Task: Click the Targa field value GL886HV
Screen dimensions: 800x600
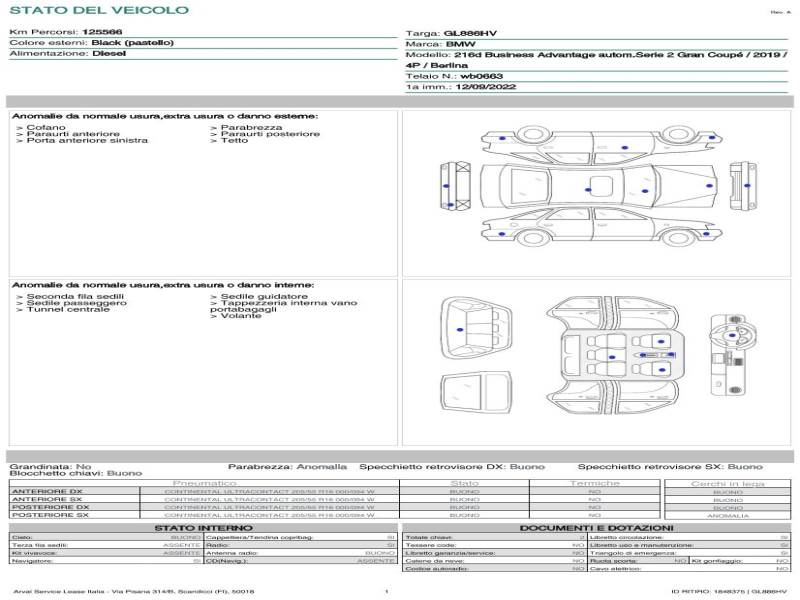Action: pos(470,33)
